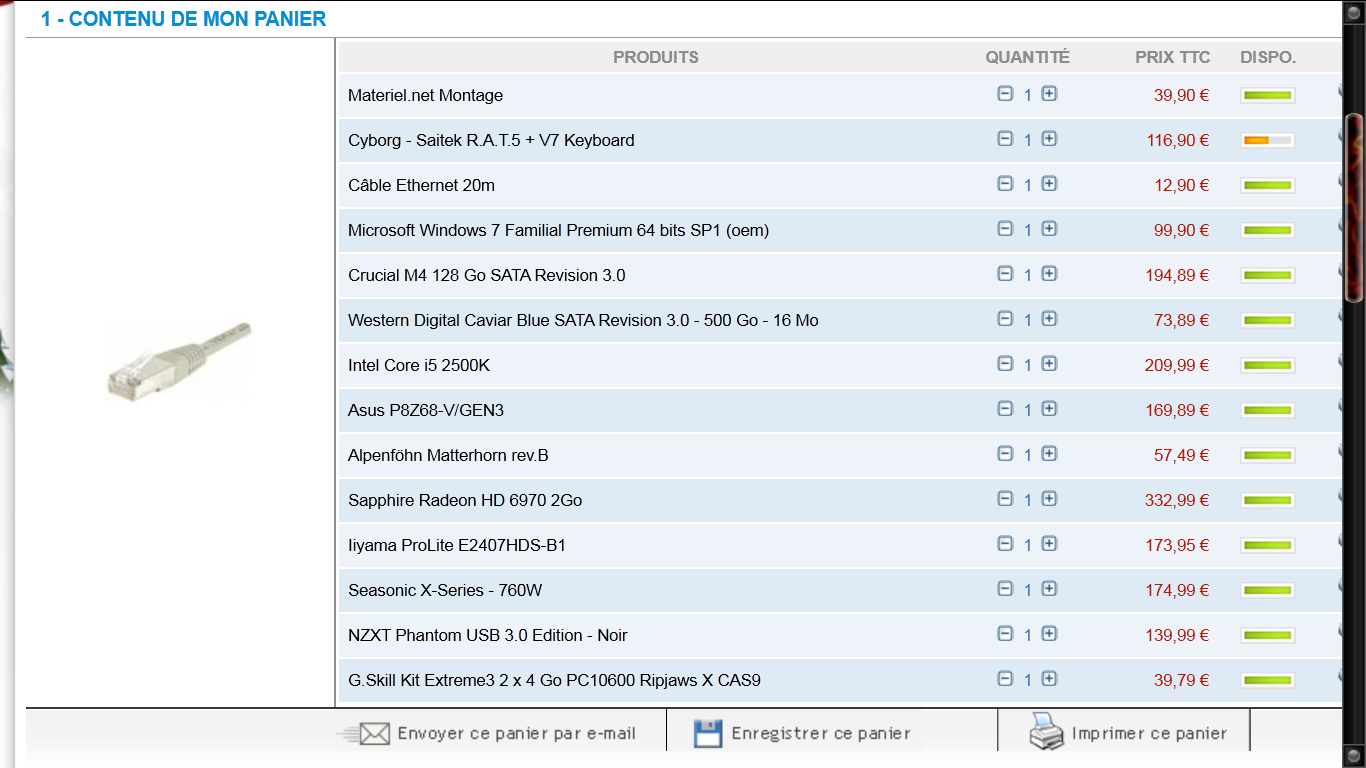
Task: Click plus icon for Câble Ethernet 20m
Action: pos(1049,184)
